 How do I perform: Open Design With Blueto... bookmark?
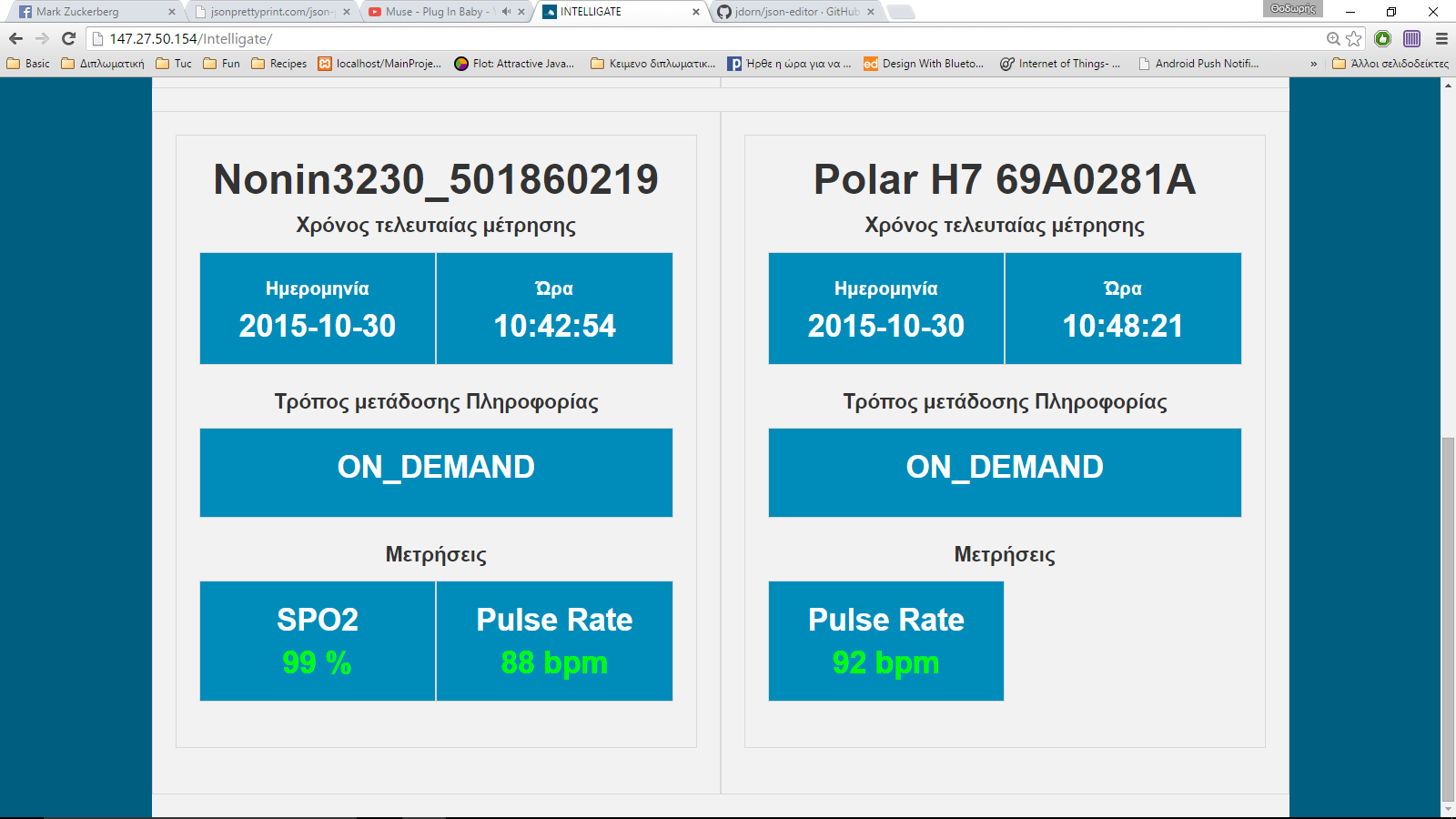click(x=924, y=64)
